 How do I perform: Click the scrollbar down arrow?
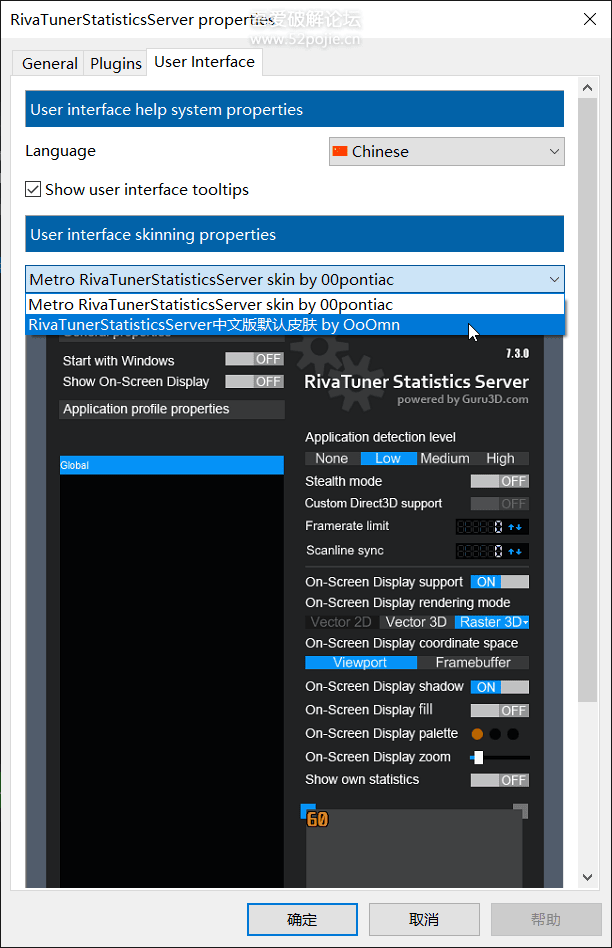(x=587, y=877)
